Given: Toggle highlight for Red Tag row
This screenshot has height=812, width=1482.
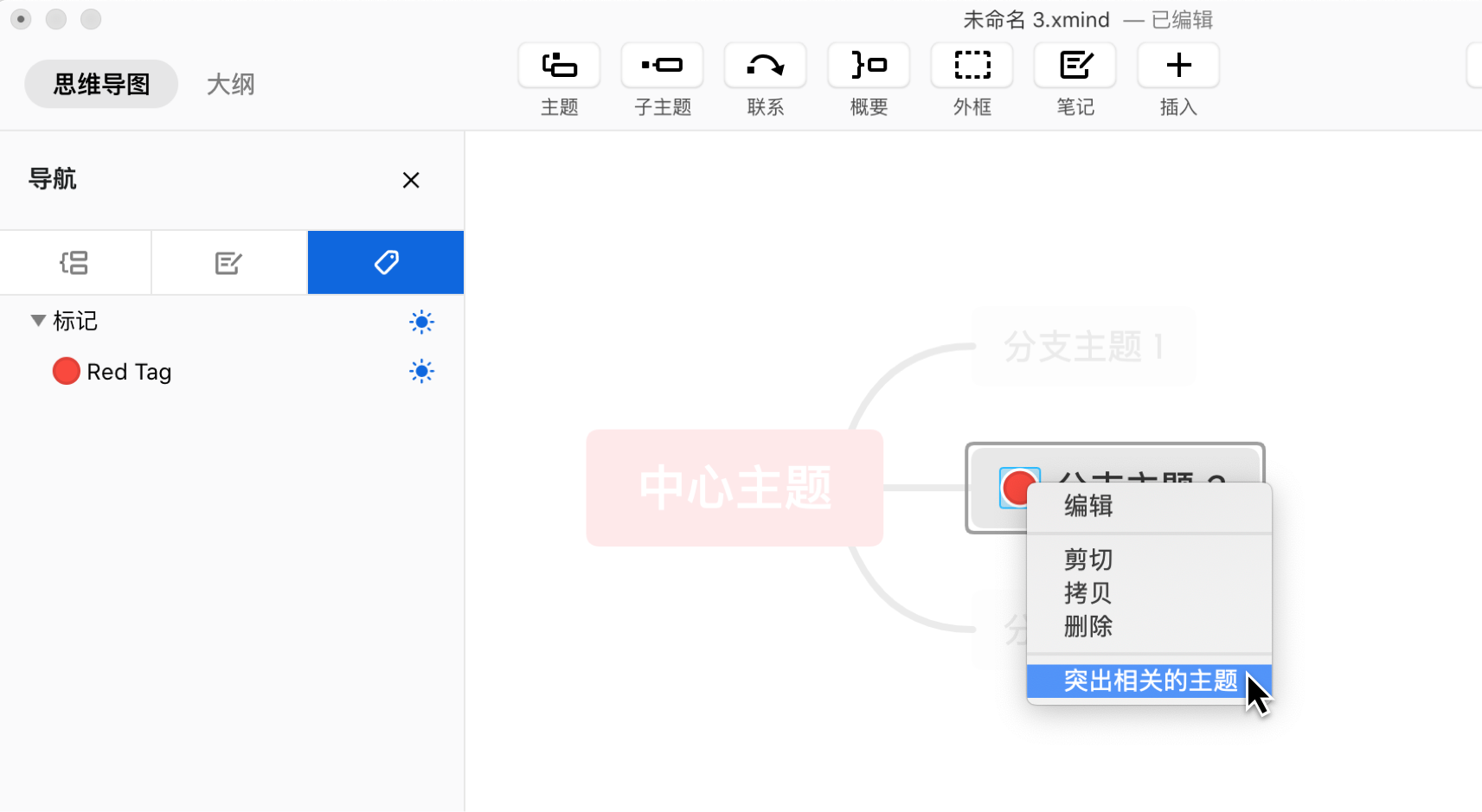Looking at the screenshot, I should click(x=421, y=372).
